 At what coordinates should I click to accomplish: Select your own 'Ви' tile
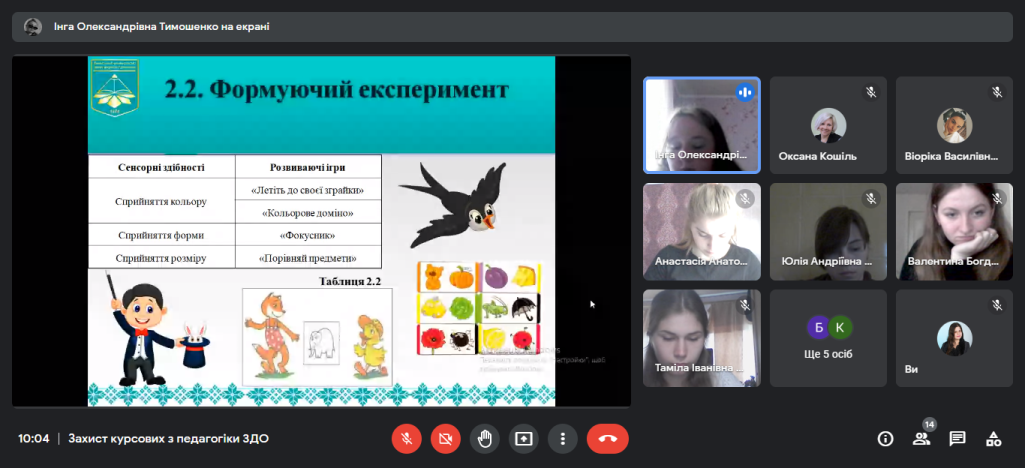pos(954,338)
